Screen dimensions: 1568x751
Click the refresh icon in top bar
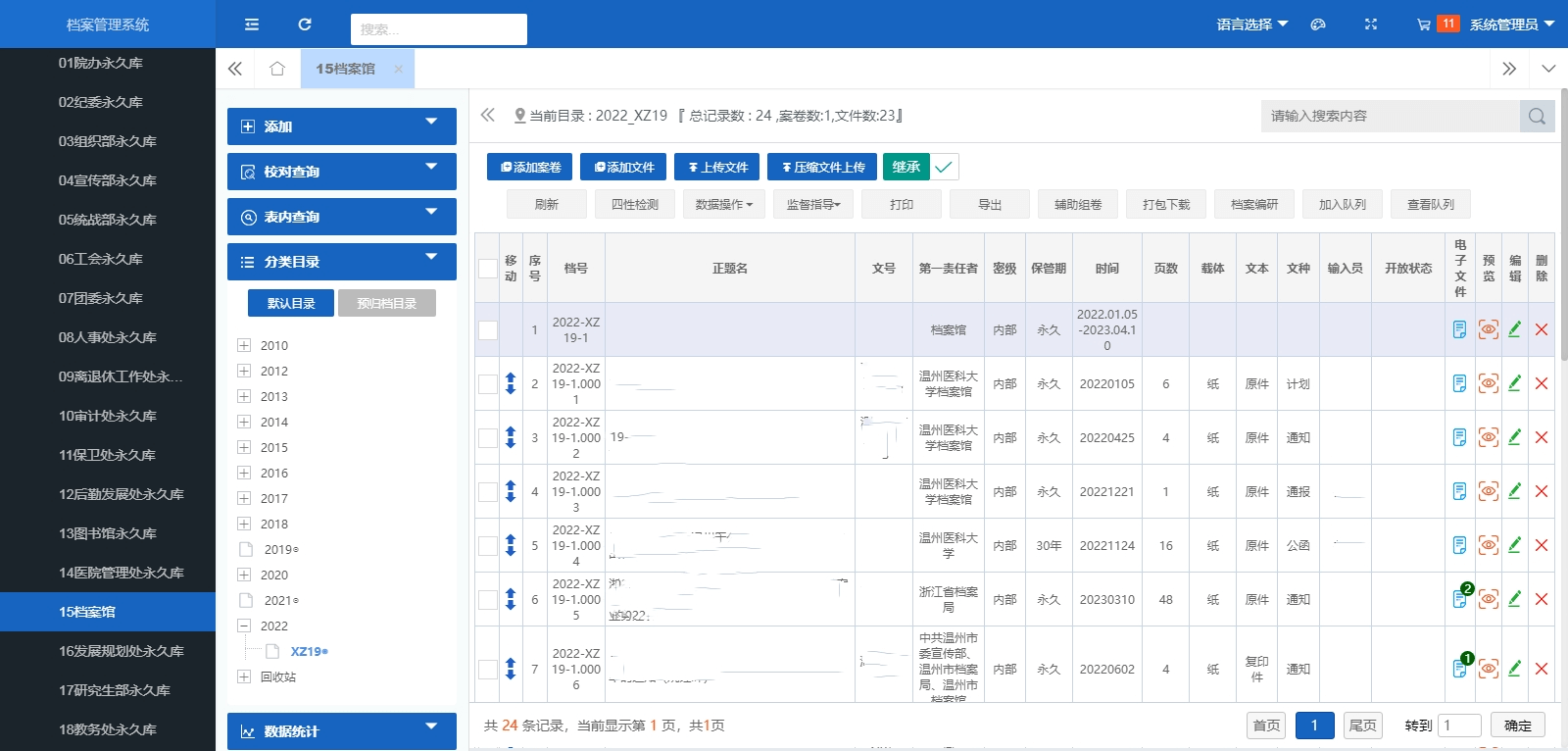(305, 25)
